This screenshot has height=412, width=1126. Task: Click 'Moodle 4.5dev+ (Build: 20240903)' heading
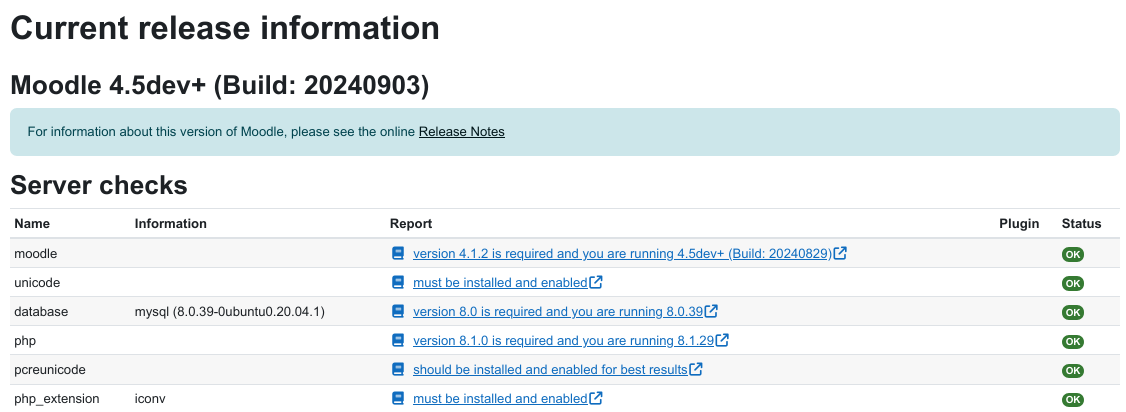point(220,85)
